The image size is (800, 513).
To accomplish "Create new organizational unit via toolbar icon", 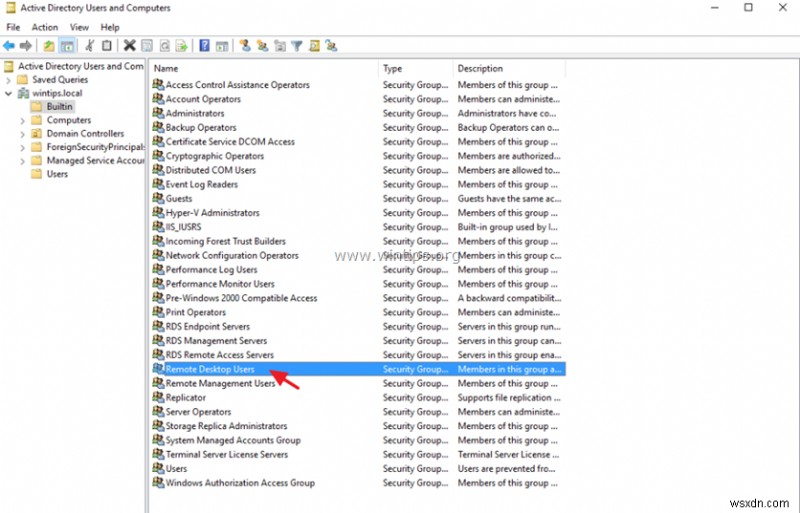I will [280, 46].
